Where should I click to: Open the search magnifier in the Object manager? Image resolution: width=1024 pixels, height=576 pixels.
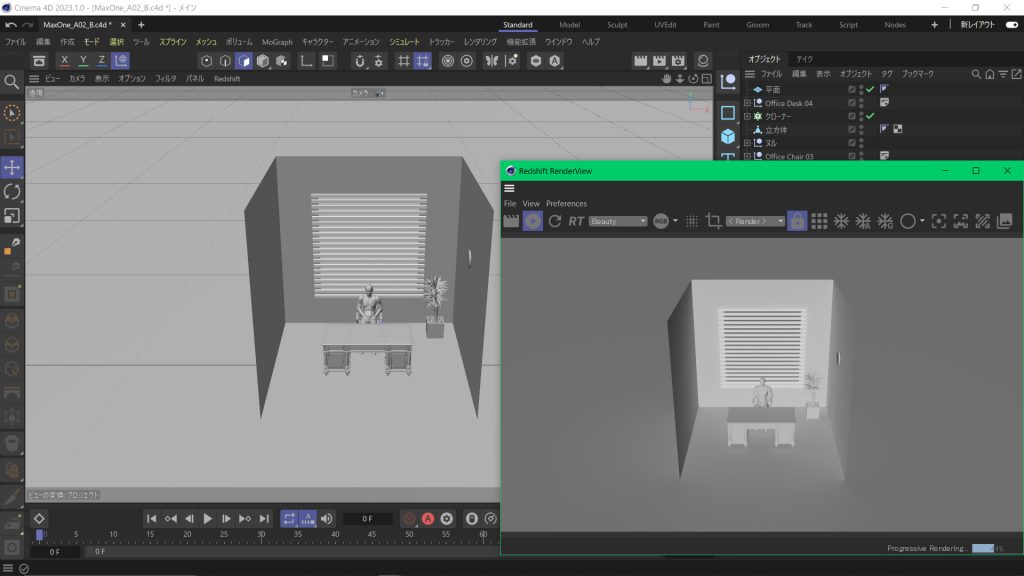pyautogui.click(x=976, y=73)
